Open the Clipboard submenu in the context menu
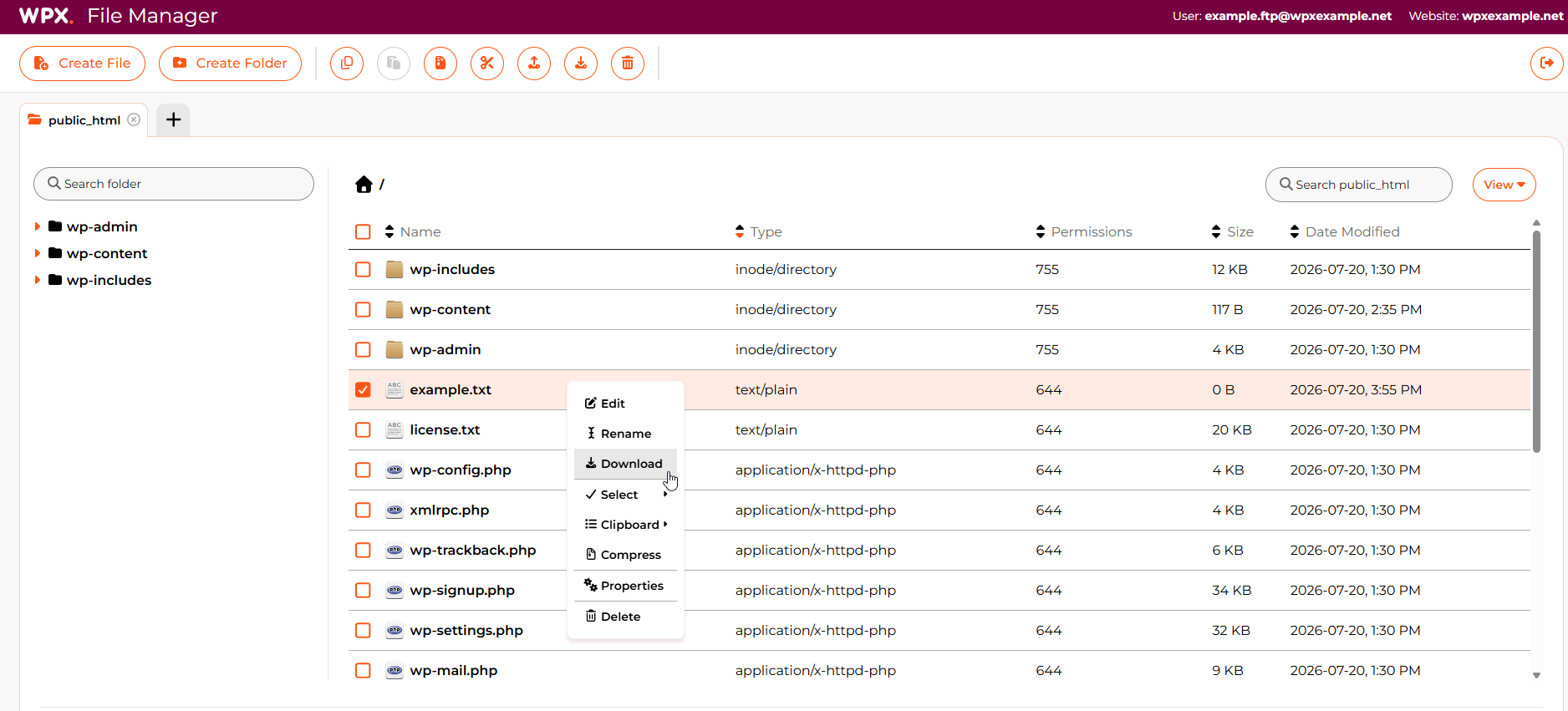 click(625, 525)
